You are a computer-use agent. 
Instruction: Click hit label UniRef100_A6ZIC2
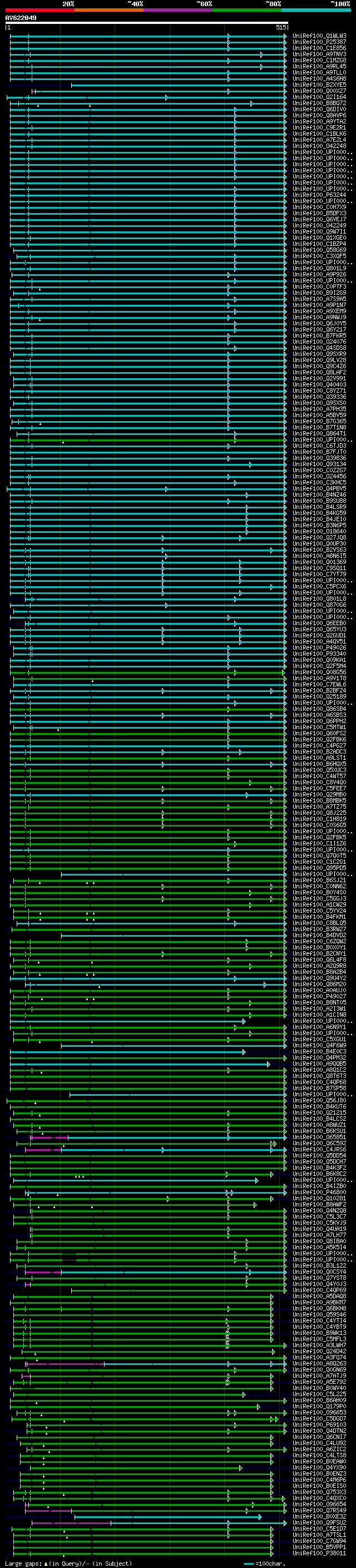click(x=319, y=1449)
